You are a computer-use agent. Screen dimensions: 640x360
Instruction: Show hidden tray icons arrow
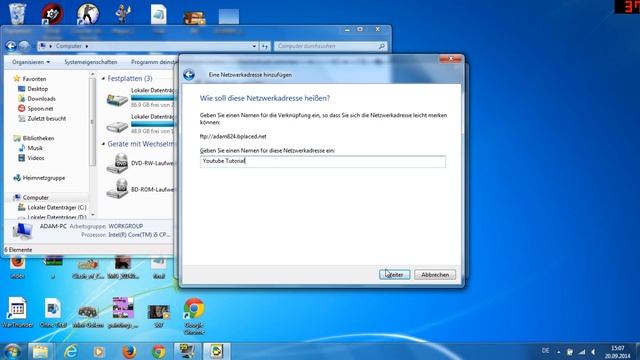click(558, 352)
